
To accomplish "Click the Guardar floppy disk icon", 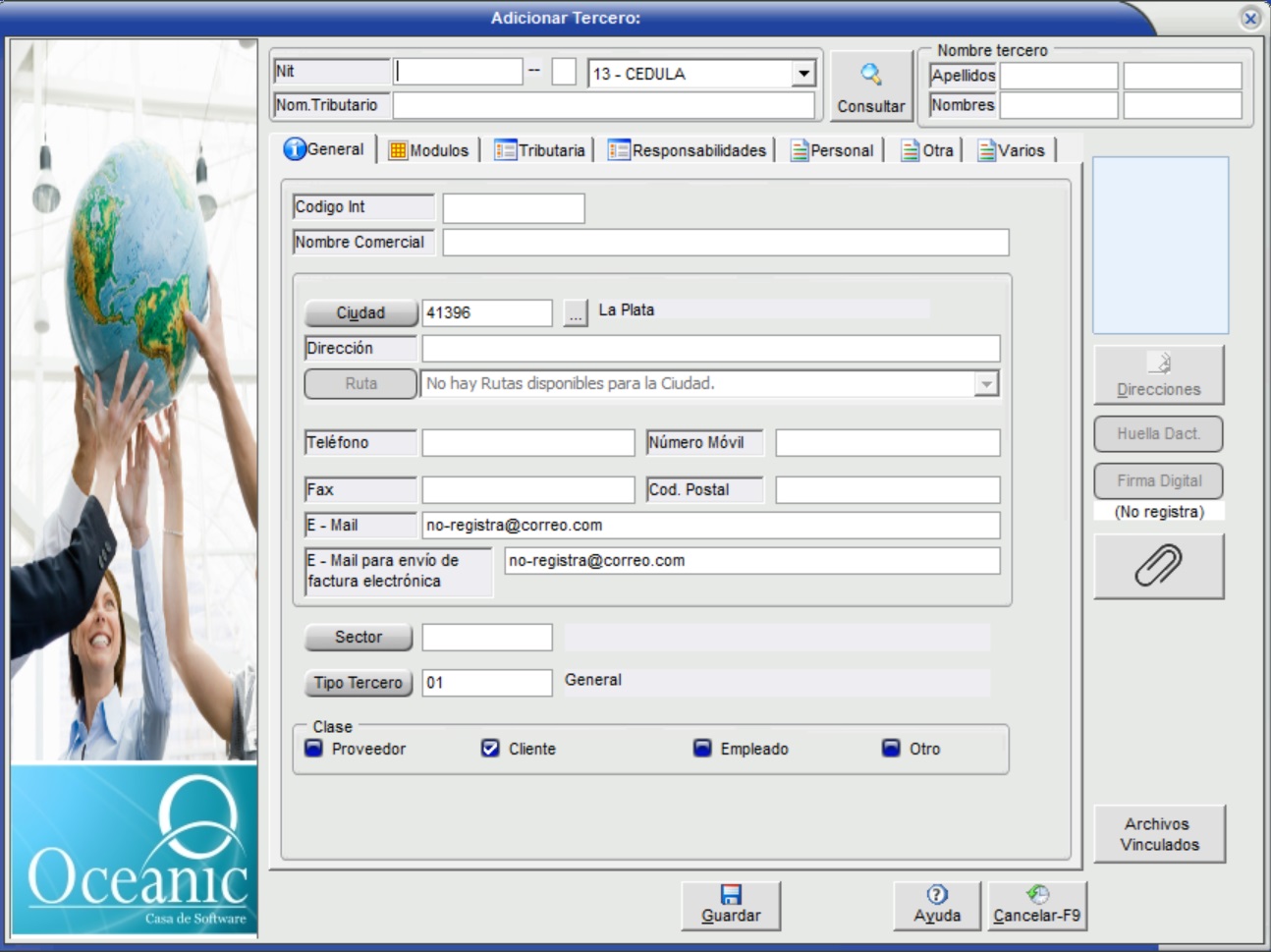I will (x=731, y=894).
